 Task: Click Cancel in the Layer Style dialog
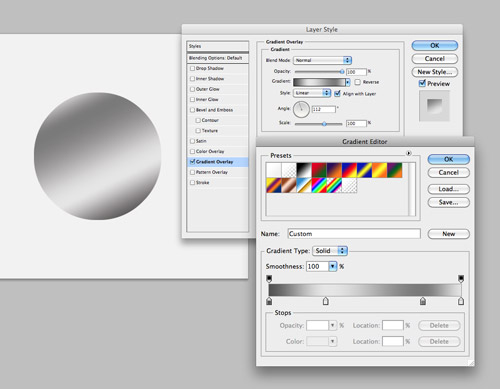[435, 59]
